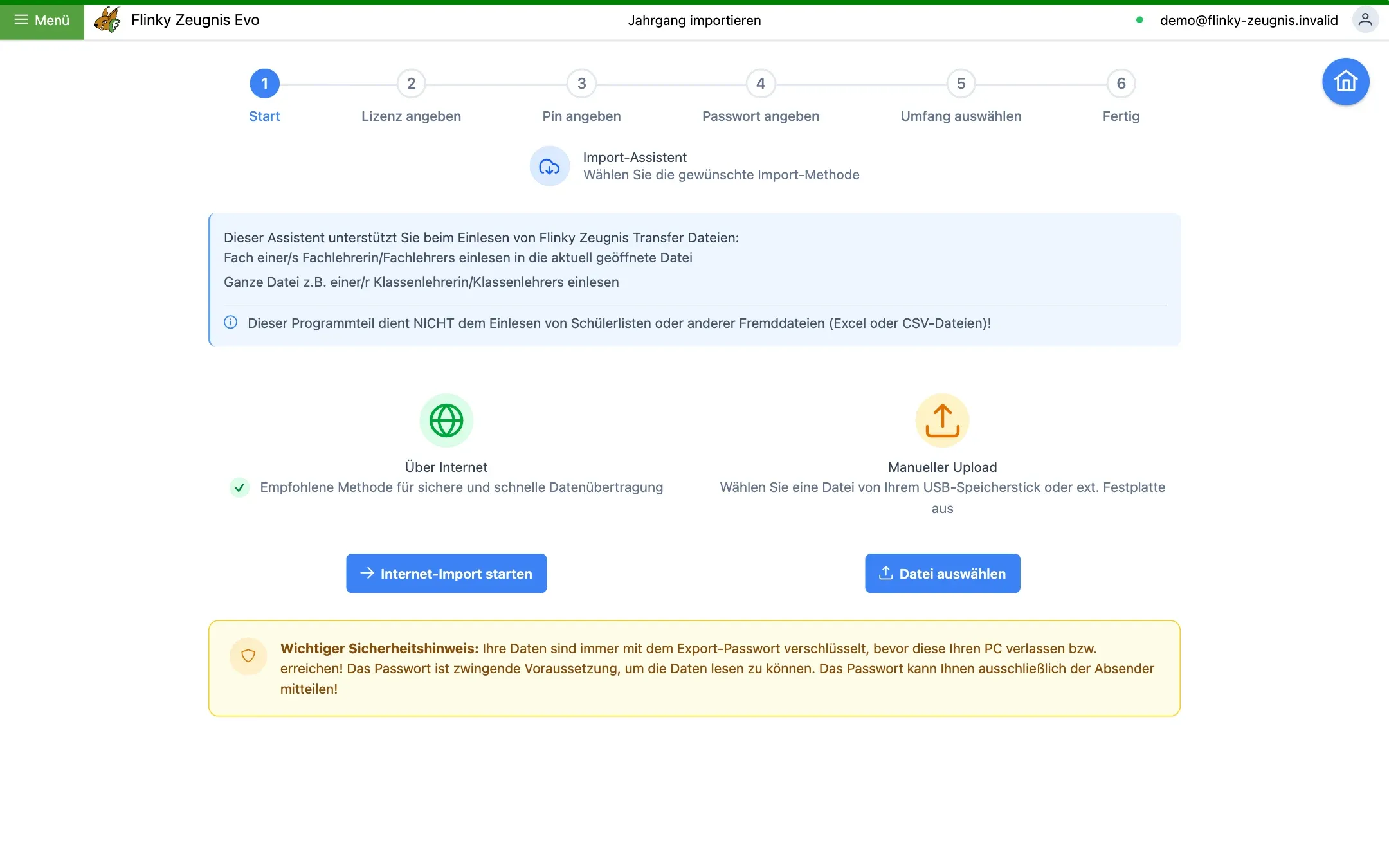Image resolution: width=1389 pixels, height=868 pixels.
Task: Click the green online status dot
Action: 1139,20
